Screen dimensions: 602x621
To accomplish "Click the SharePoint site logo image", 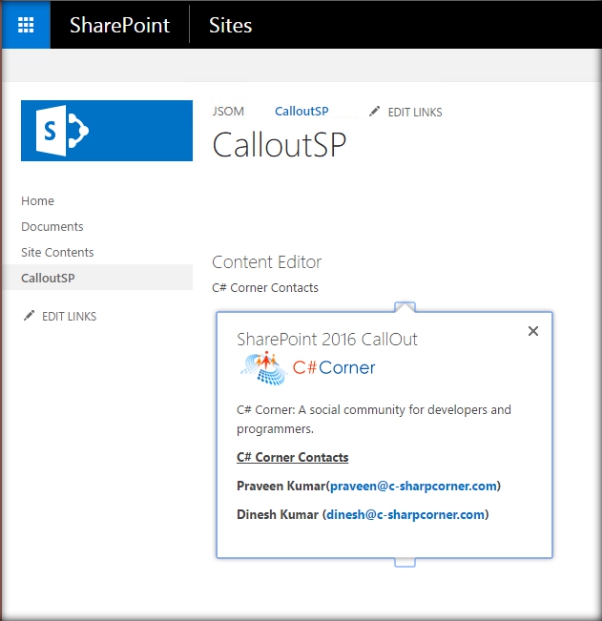I will [107, 131].
